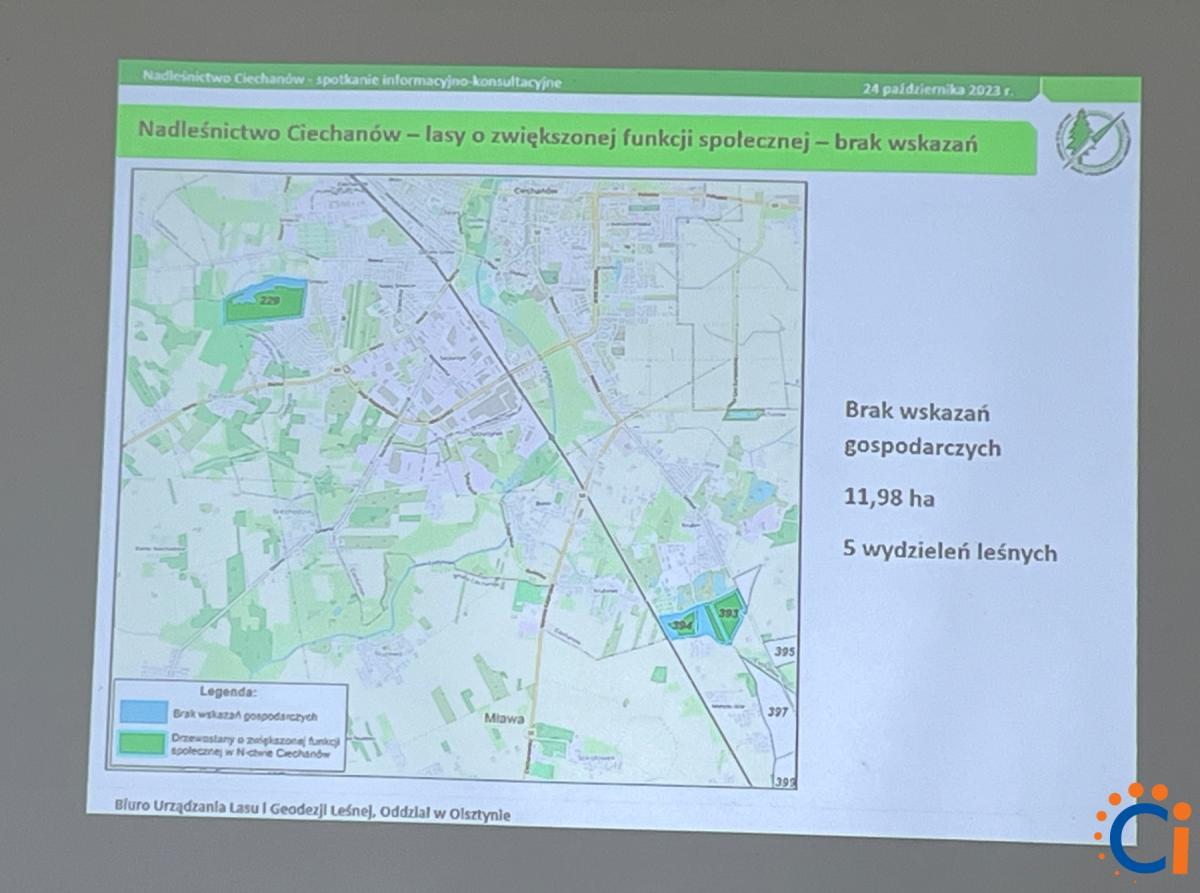Screen dimensions: 1200x893
Task: Click the forestry logo emblem on the slide
Action: [1092, 143]
